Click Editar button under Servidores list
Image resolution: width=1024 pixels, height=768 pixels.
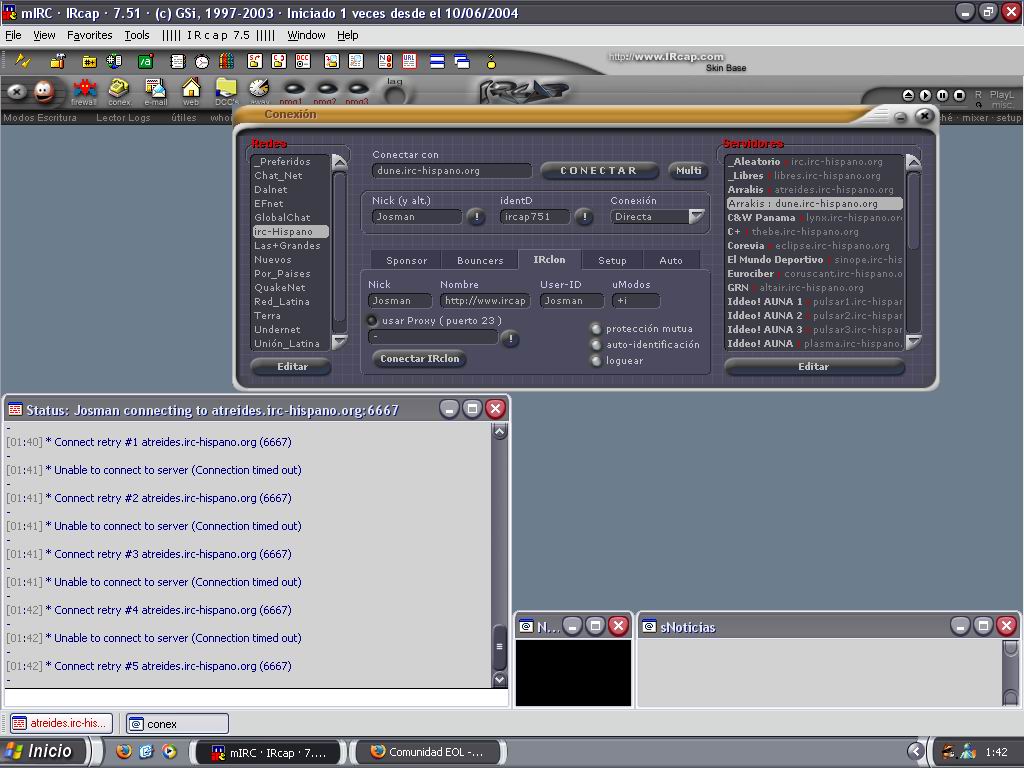point(813,366)
